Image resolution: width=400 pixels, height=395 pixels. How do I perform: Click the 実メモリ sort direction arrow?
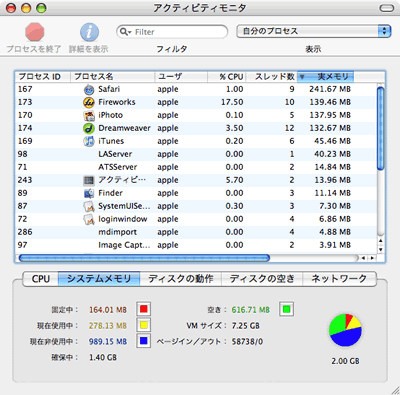point(302,77)
